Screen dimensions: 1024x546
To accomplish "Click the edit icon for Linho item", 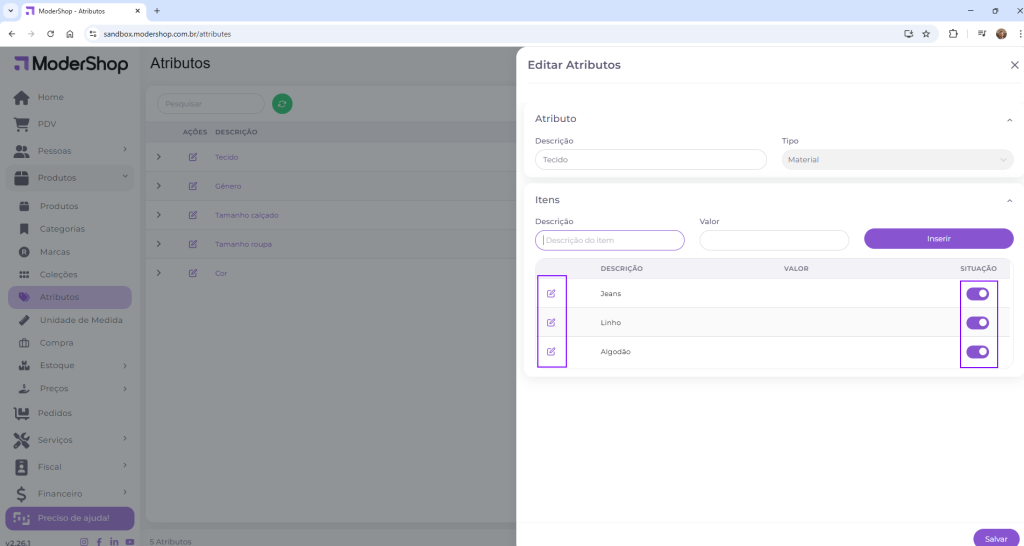I will (x=551, y=323).
